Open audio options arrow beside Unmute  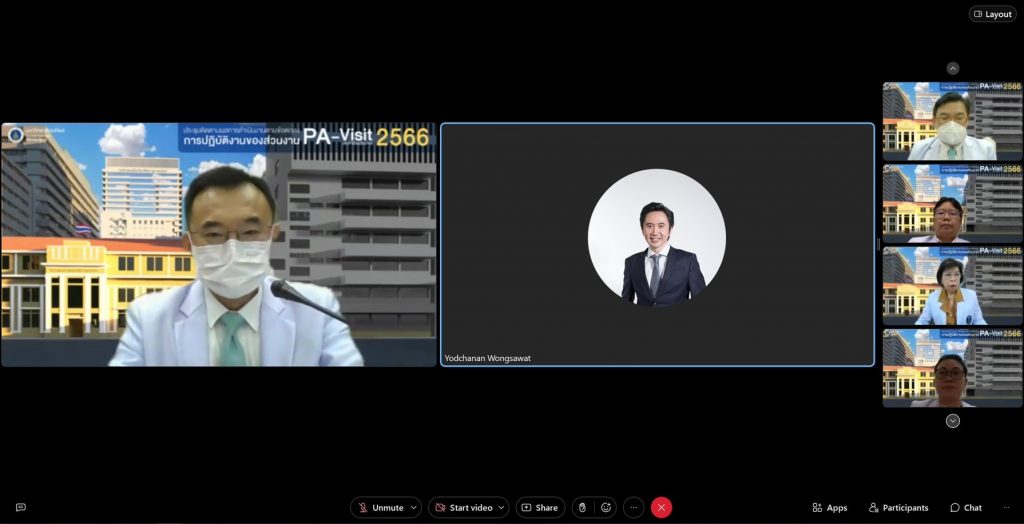click(x=414, y=508)
